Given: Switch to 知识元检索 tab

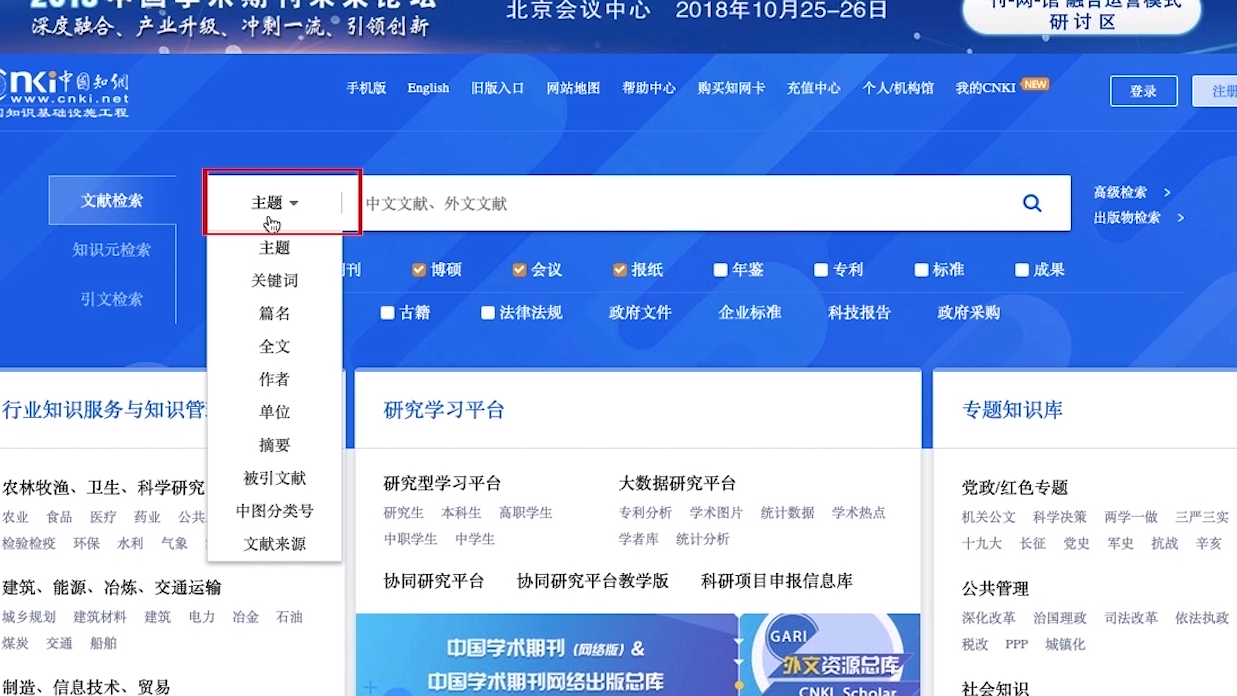Looking at the screenshot, I should (x=112, y=250).
